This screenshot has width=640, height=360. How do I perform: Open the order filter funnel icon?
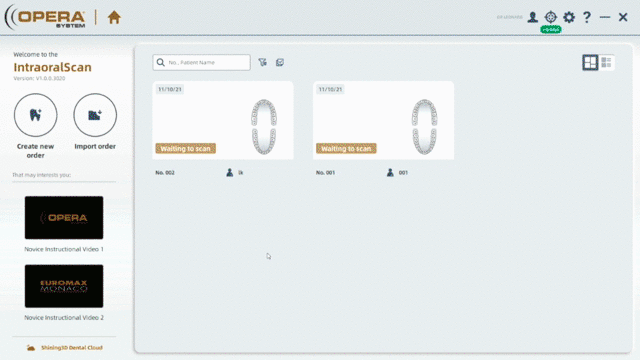tap(262, 62)
